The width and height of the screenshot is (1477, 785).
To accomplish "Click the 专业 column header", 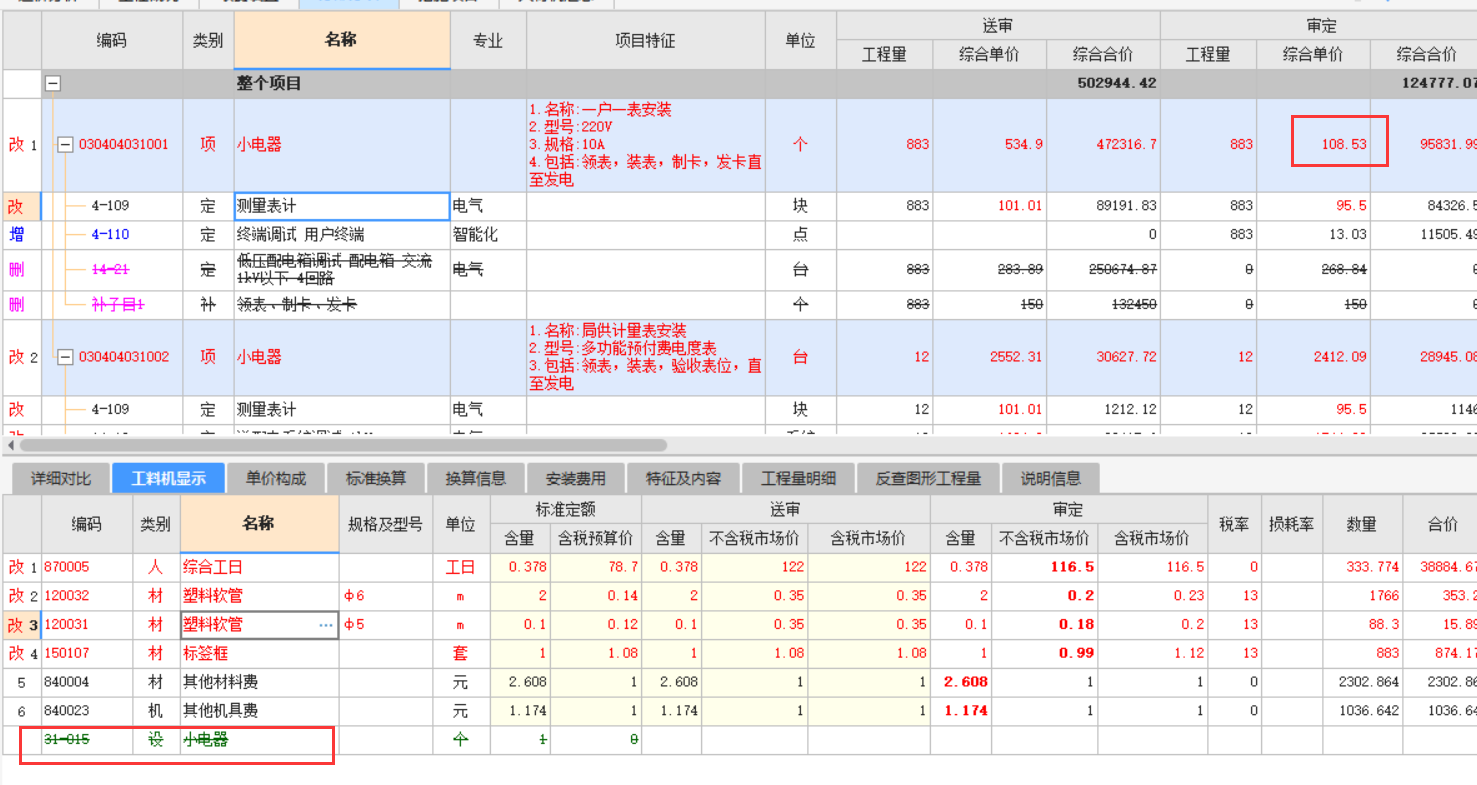I will tap(488, 40).
